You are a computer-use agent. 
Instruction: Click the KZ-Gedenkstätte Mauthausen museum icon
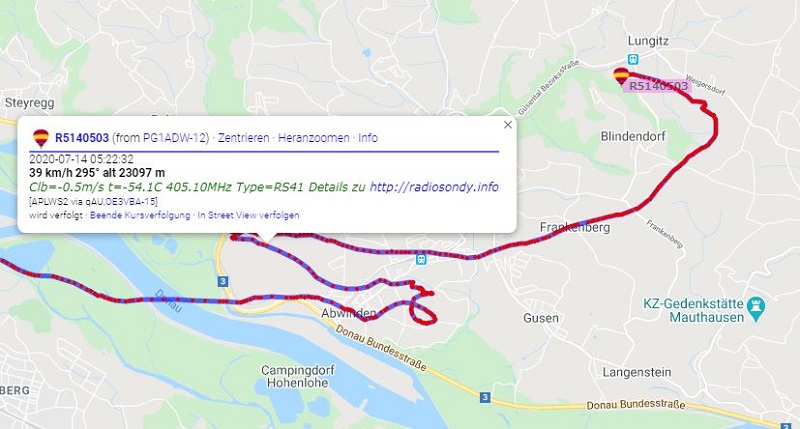[756, 310]
